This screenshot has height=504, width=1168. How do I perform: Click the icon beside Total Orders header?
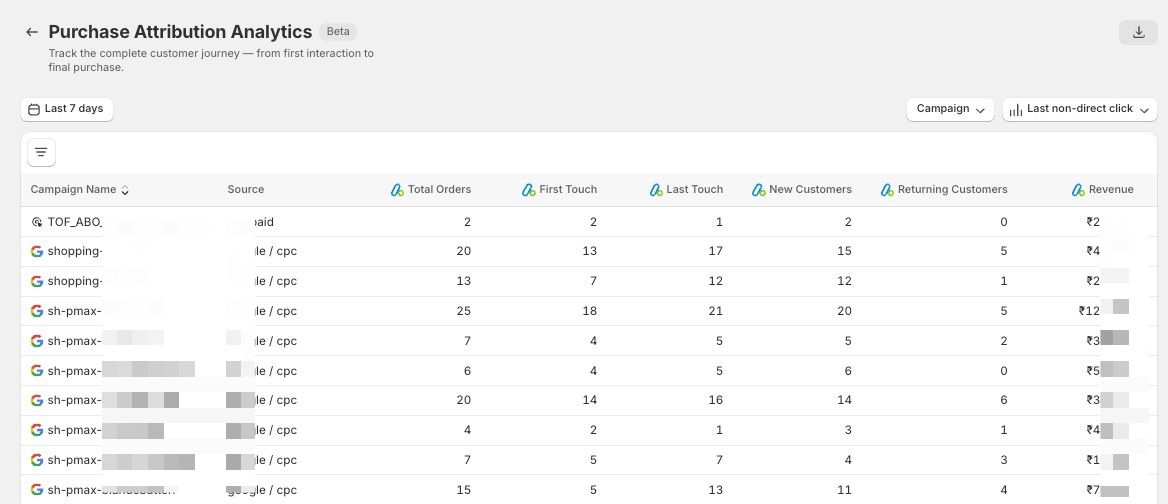click(x=397, y=190)
